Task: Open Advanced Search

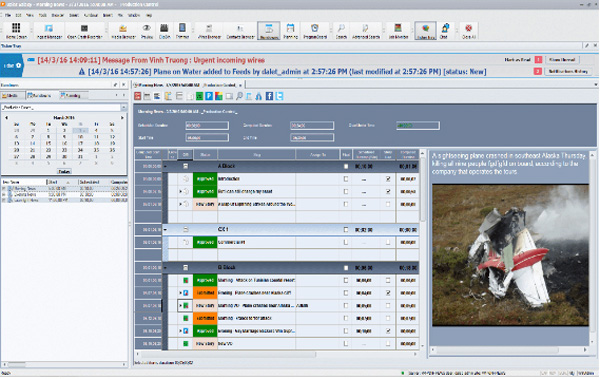Action: [365, 31]
